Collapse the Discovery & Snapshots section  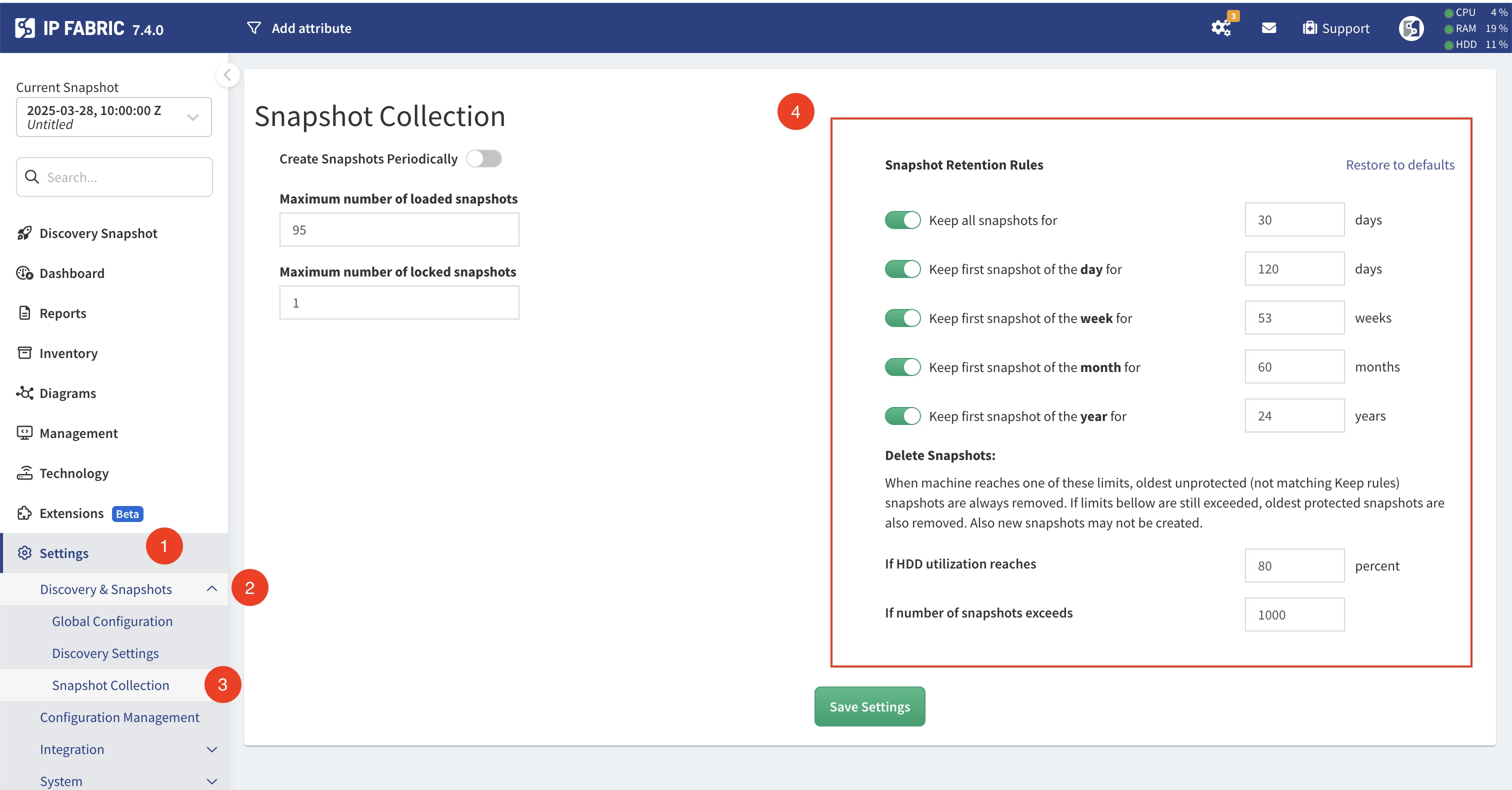(x=212, y=588)
